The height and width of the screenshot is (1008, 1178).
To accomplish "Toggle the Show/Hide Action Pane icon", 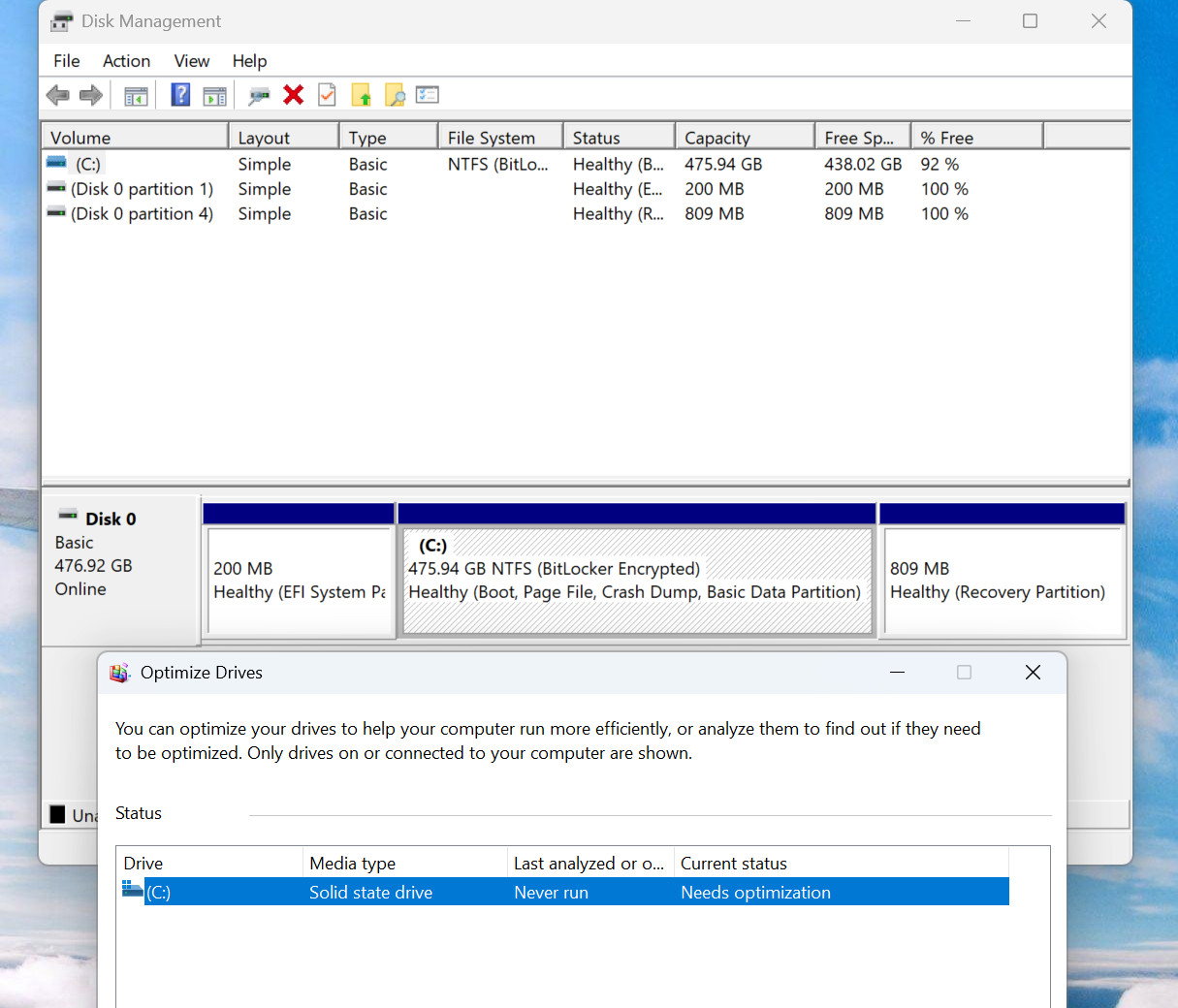I will pos(214,95).
